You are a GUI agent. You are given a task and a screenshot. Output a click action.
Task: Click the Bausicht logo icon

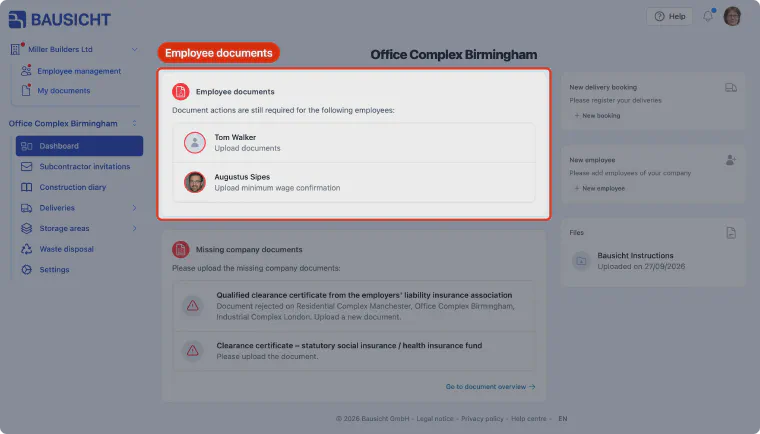17,19
